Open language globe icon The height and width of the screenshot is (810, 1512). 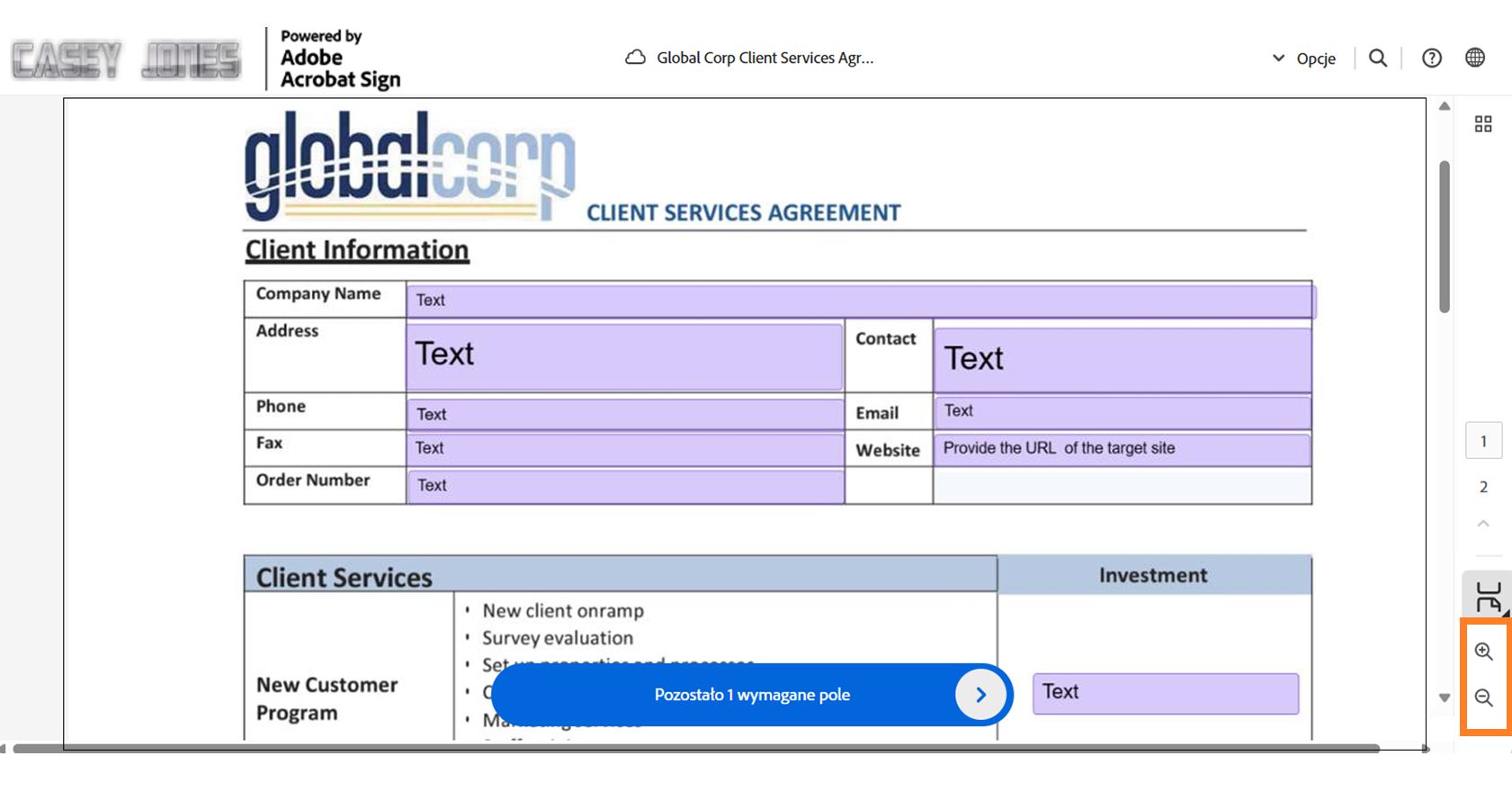click(1475, 58)
